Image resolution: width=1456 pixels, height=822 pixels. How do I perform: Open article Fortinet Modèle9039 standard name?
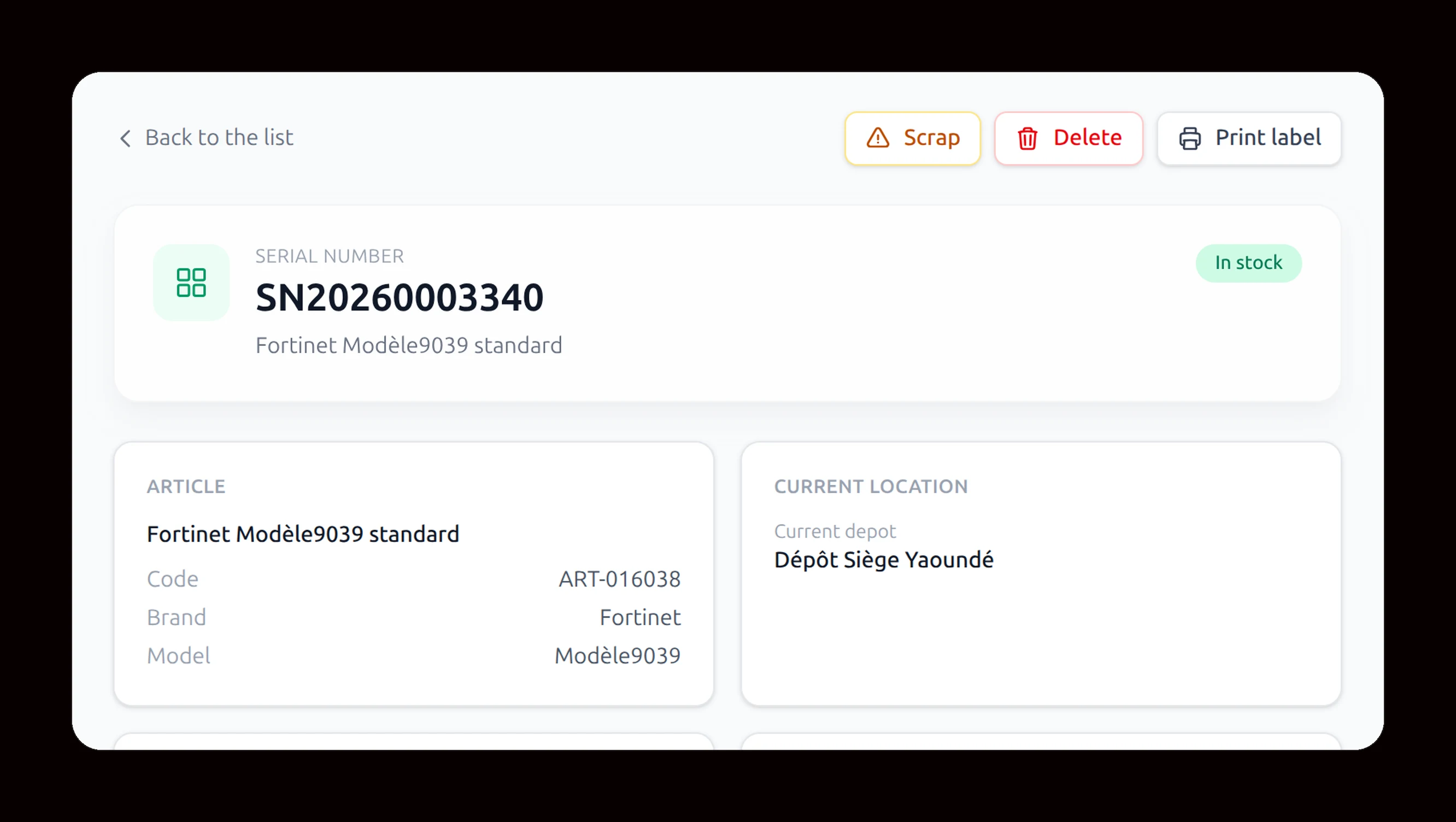click(x=303, y=534)
